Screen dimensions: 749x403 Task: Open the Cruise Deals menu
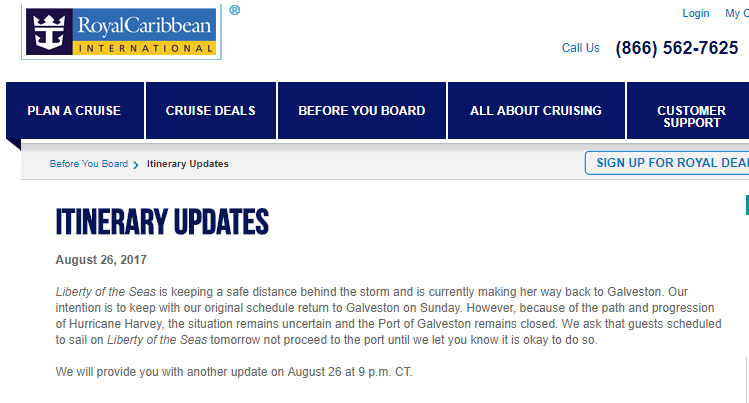pos(211,110)
